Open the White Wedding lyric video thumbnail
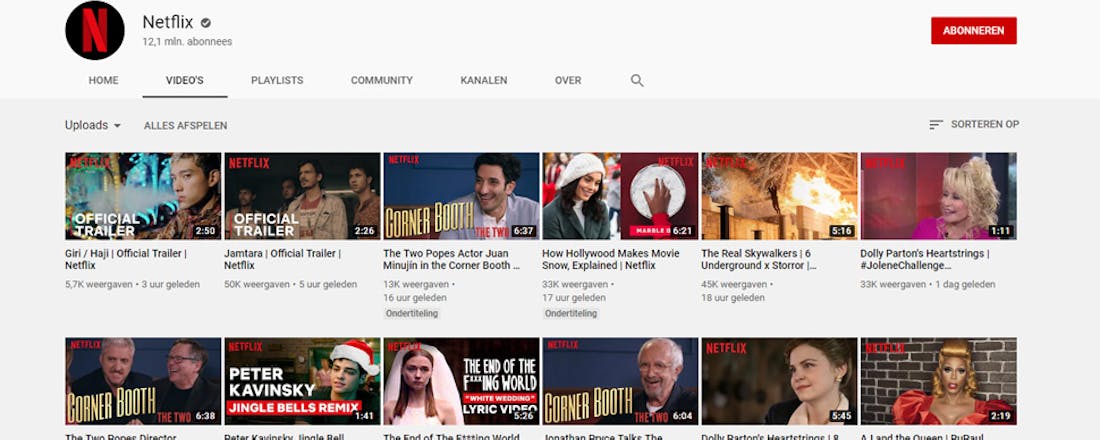 (x=462, y=381)
